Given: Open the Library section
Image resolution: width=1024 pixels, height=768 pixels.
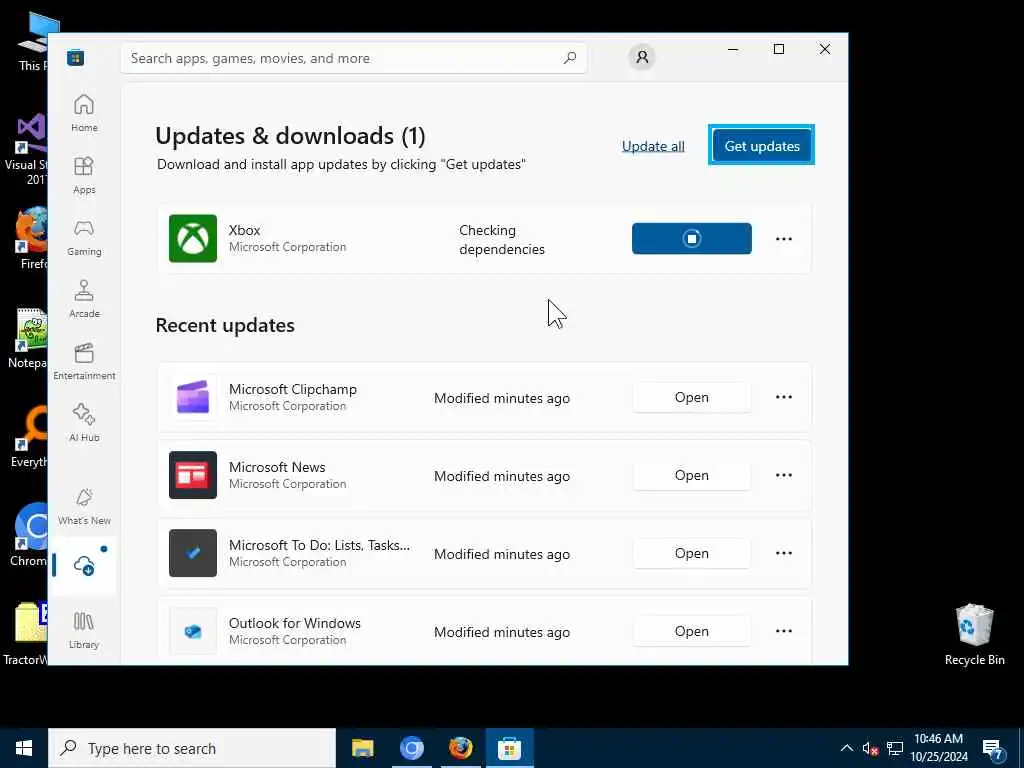Looking at the screenshot, I should [84, 631].
